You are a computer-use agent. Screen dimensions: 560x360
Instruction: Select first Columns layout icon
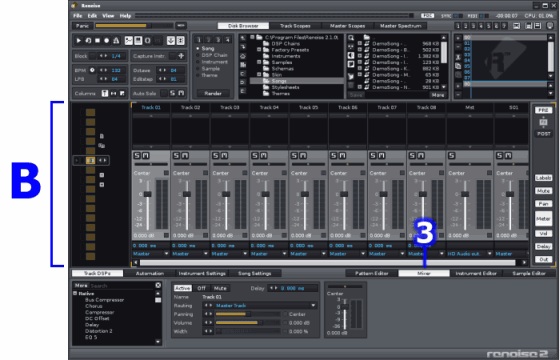(x=105, y=93)
